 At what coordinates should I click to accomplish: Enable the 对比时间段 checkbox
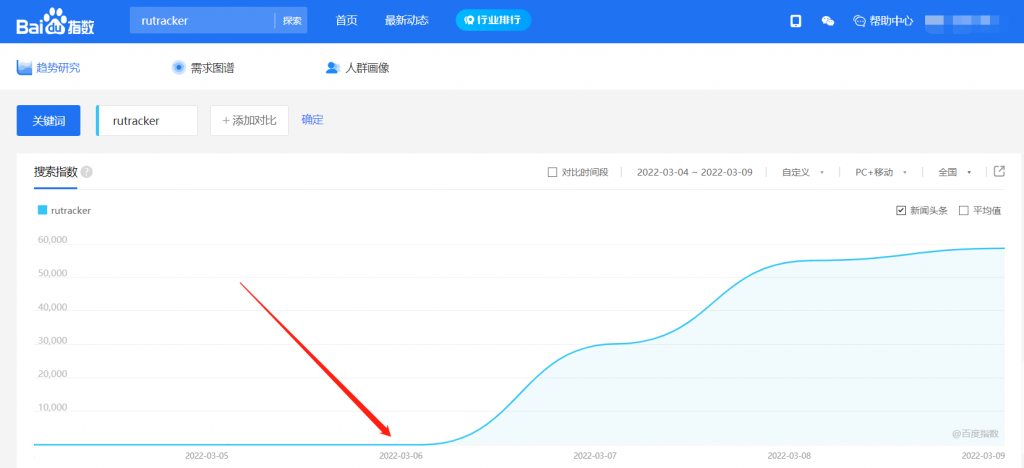(552, 172)
